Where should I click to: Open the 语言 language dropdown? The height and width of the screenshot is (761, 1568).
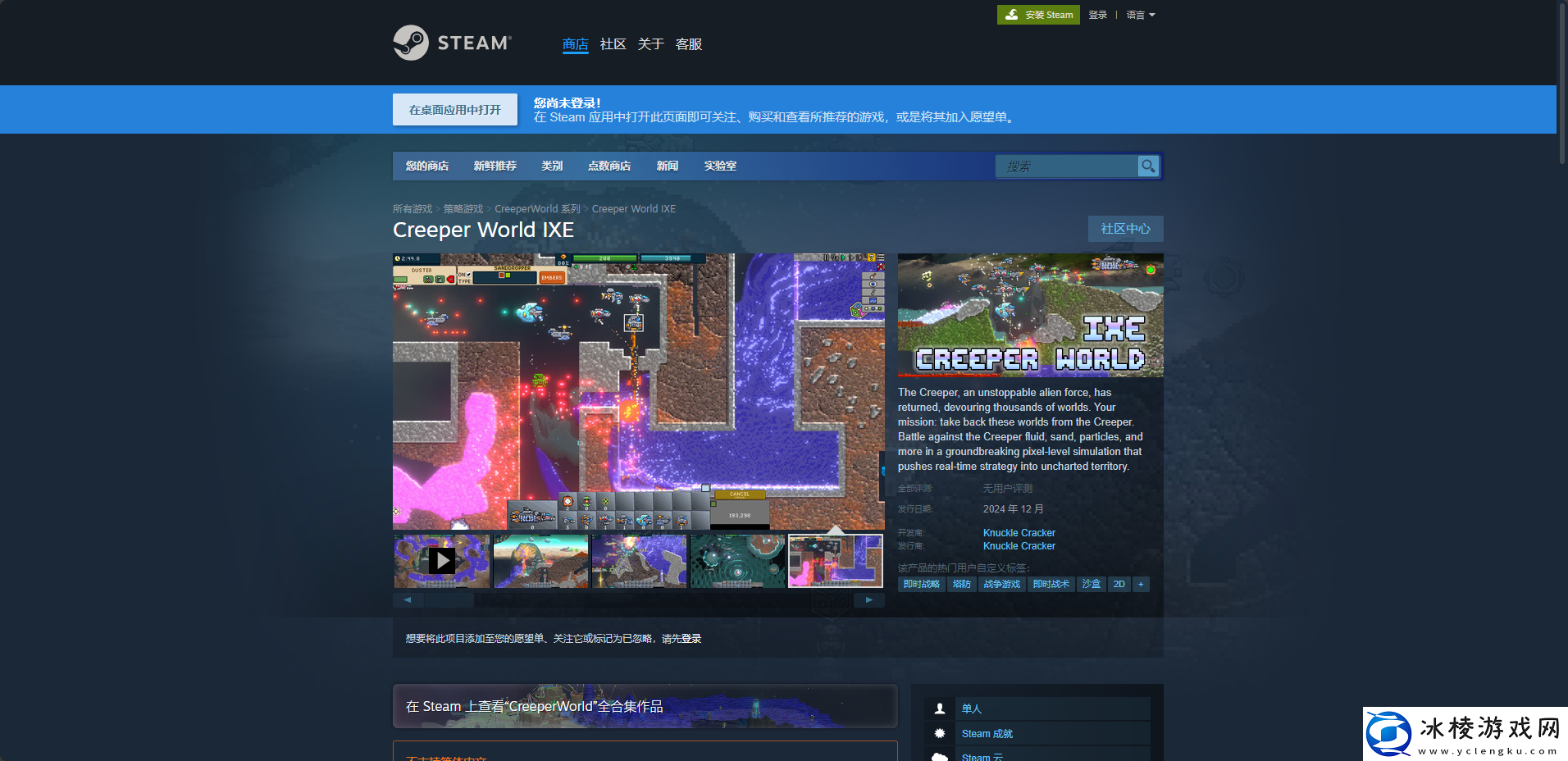(x=1140, y=15)
